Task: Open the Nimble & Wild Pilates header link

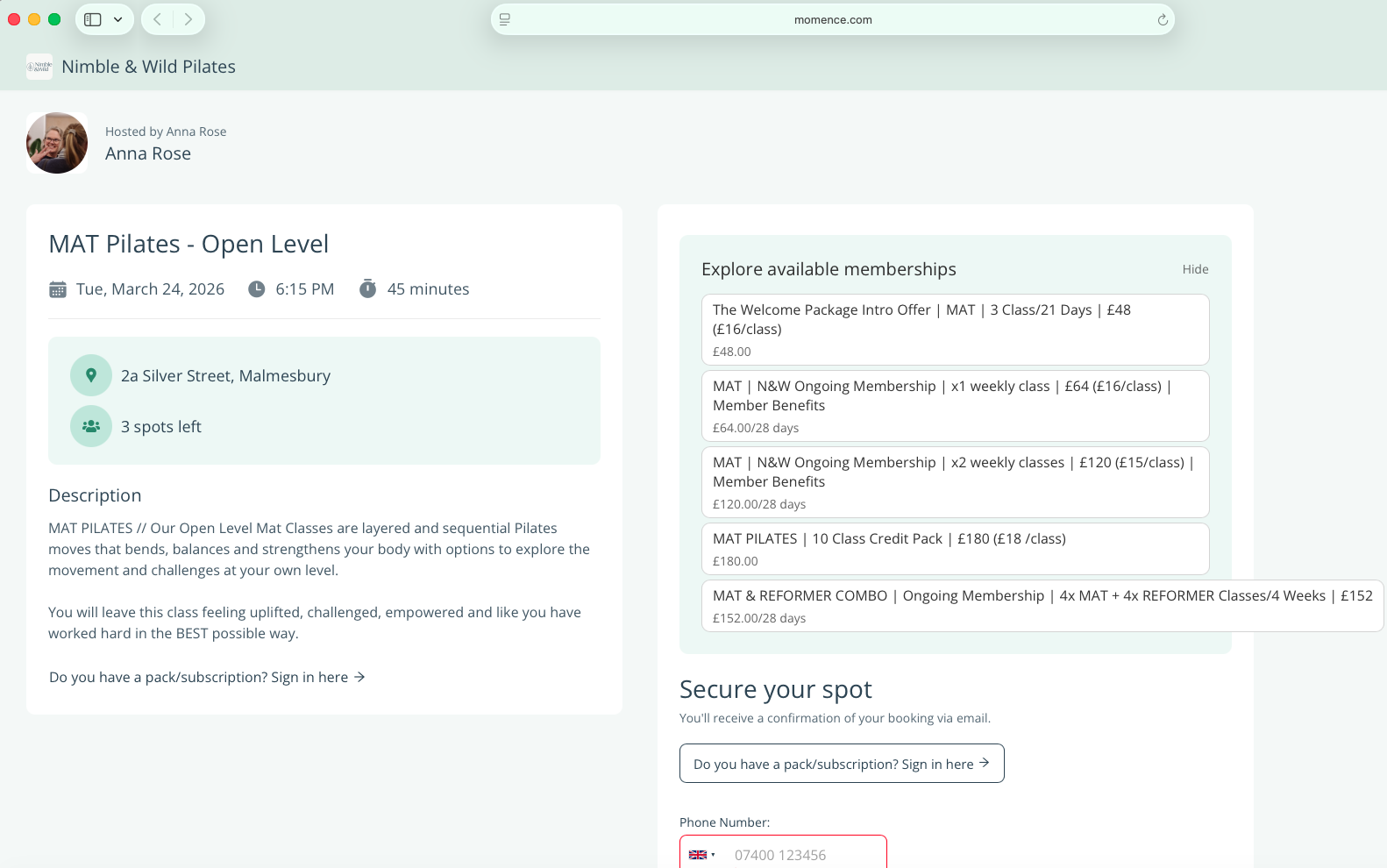Action: pos(148,67)
